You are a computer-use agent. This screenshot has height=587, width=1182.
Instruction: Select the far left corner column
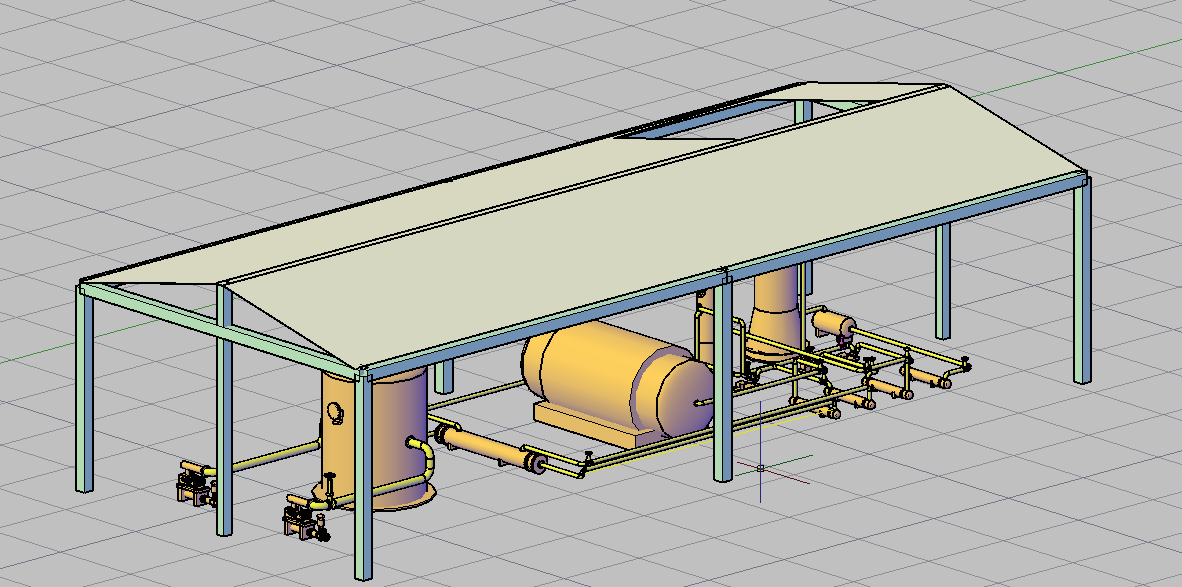tap(84, 388)
